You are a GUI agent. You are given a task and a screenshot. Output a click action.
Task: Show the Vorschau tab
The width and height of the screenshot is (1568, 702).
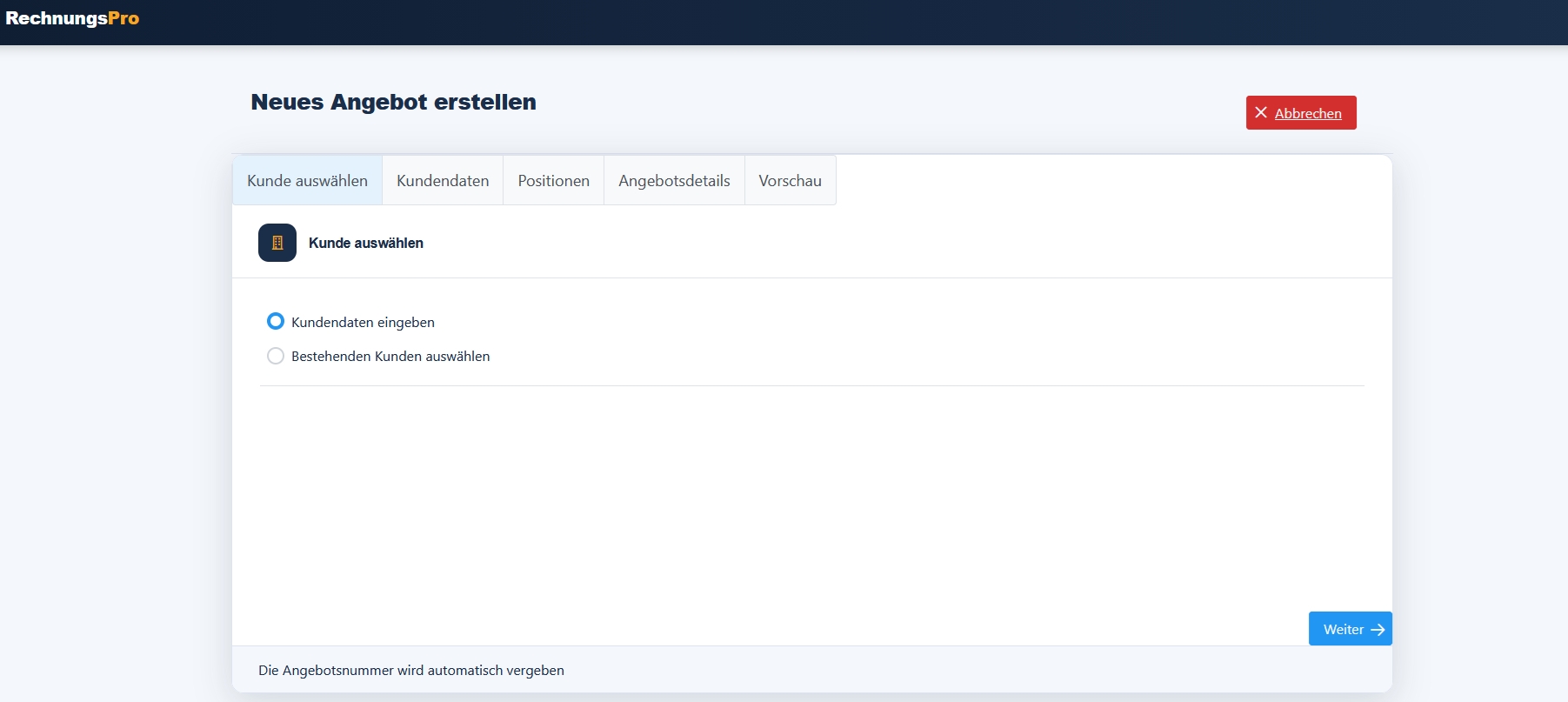[x=790, y=180]
